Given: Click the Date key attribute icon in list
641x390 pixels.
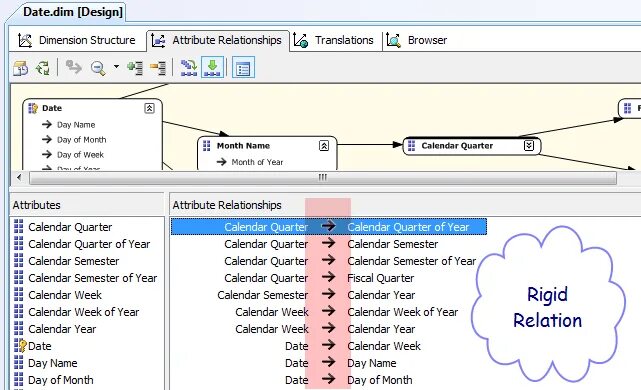Looking at the screenshot, I should tap(20, 346).
